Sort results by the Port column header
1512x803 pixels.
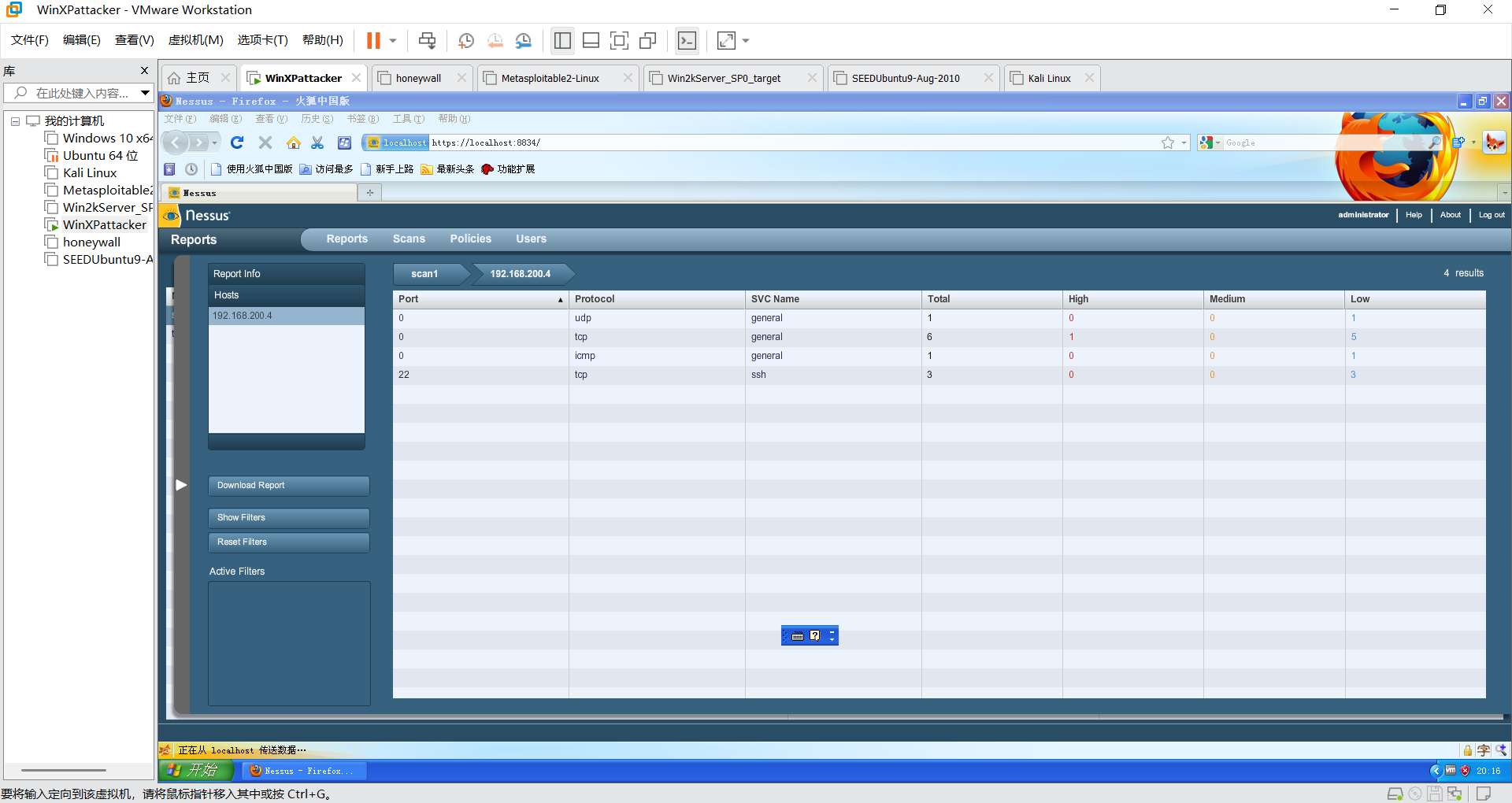480,299
